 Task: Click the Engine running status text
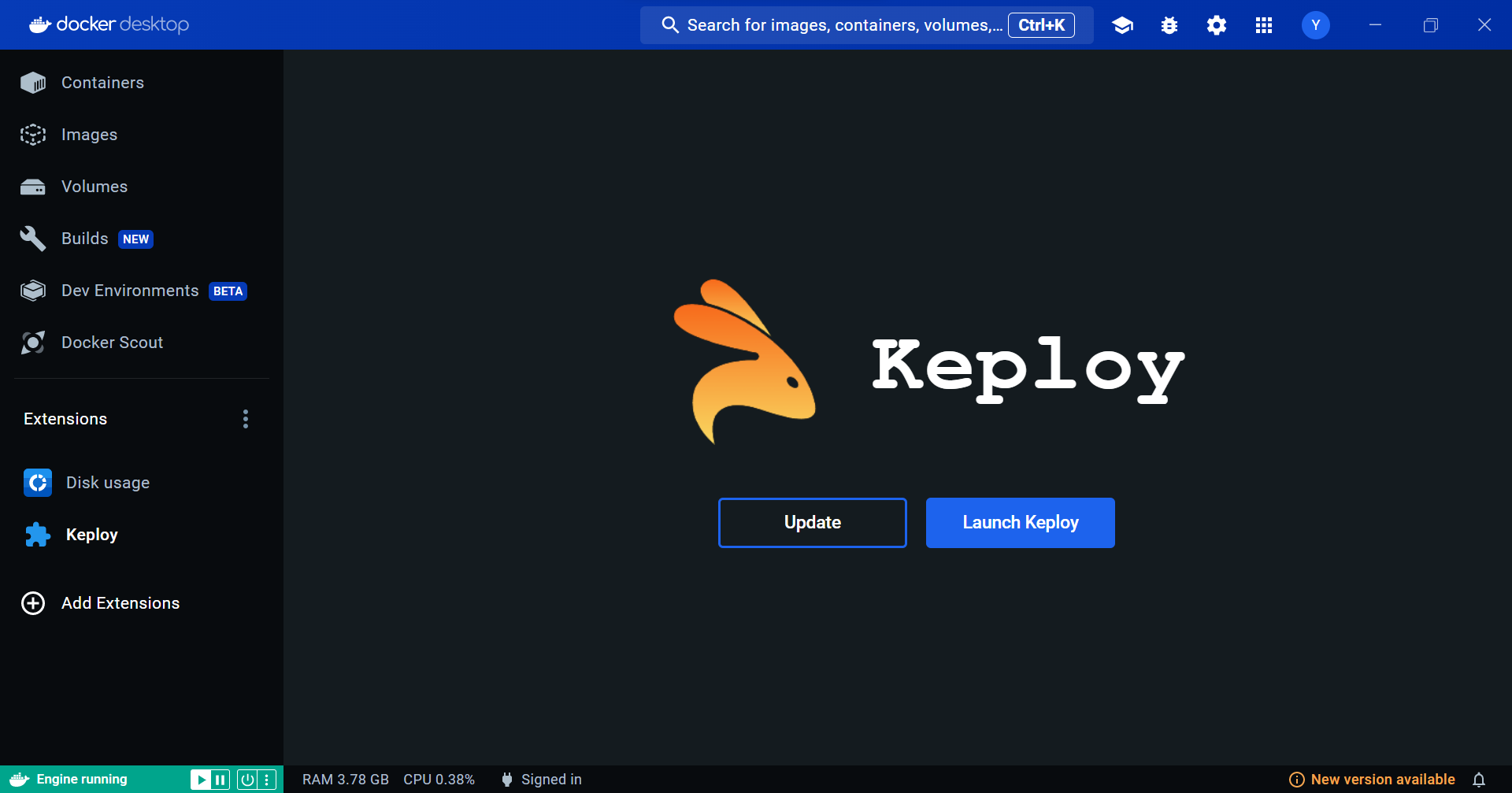click(82, 780)
